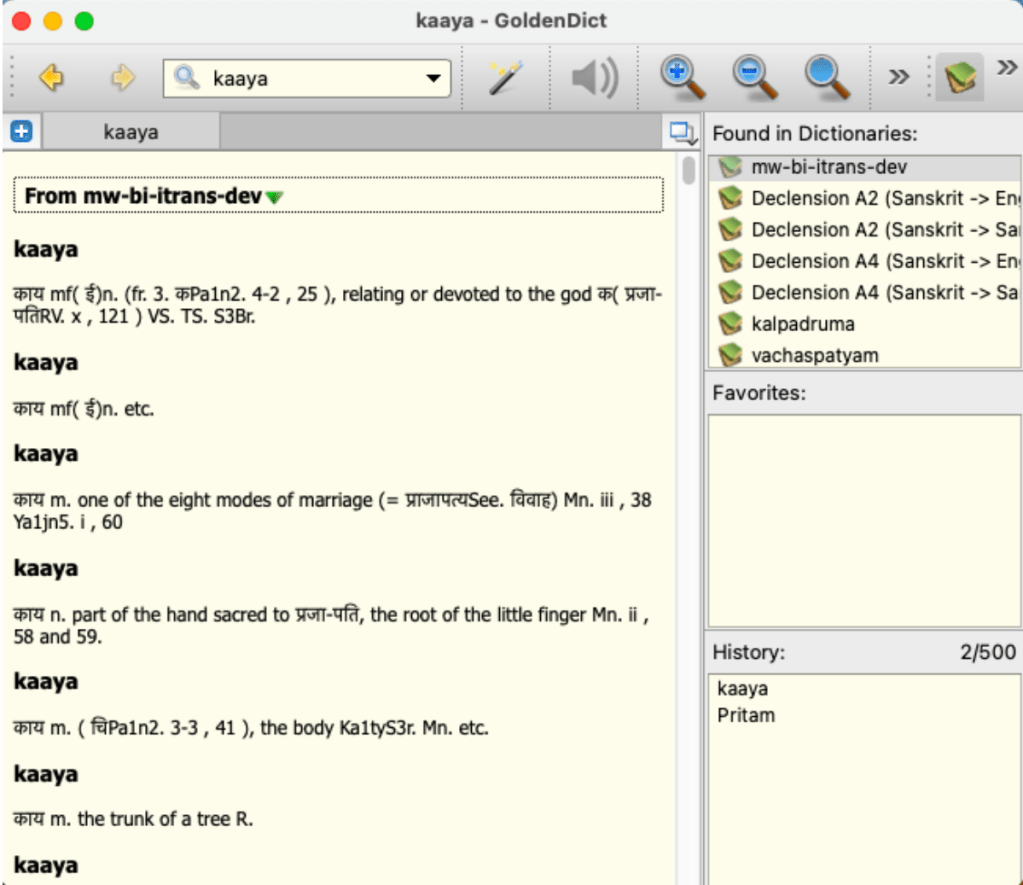This screenshot has height=885, width=1023.
Task: Click the article vertical scrollbar handle
Action: point(688,170)
